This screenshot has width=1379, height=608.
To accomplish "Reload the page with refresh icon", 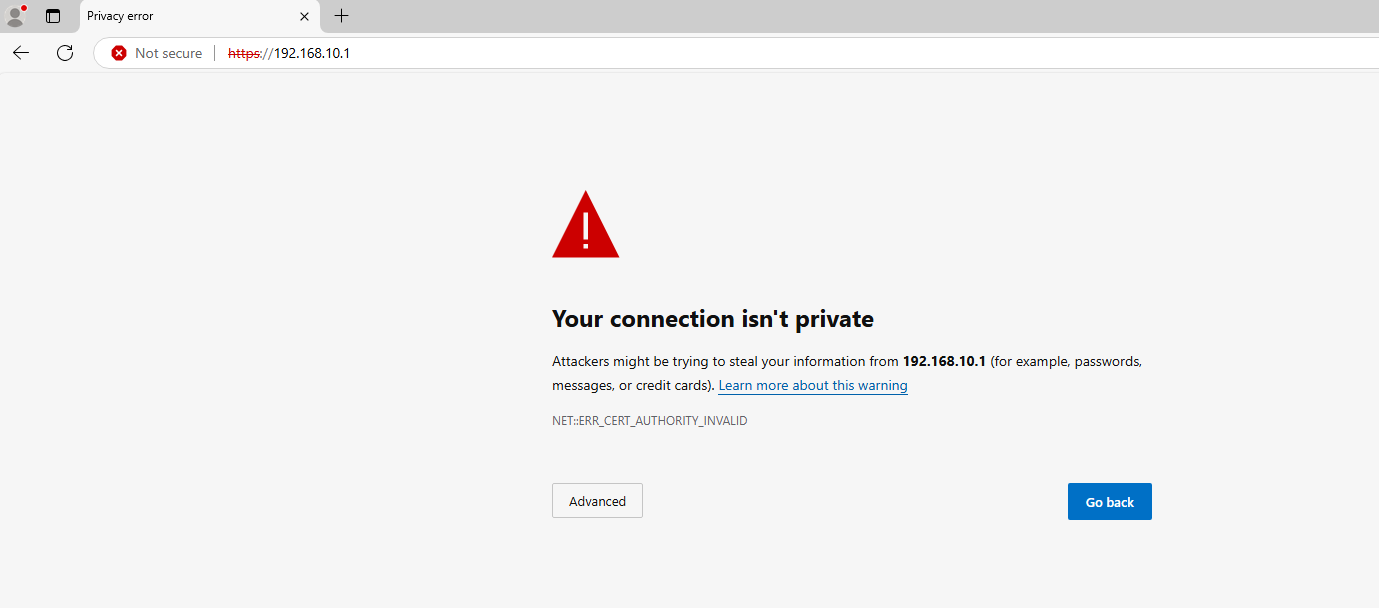I will click(65, 53).
